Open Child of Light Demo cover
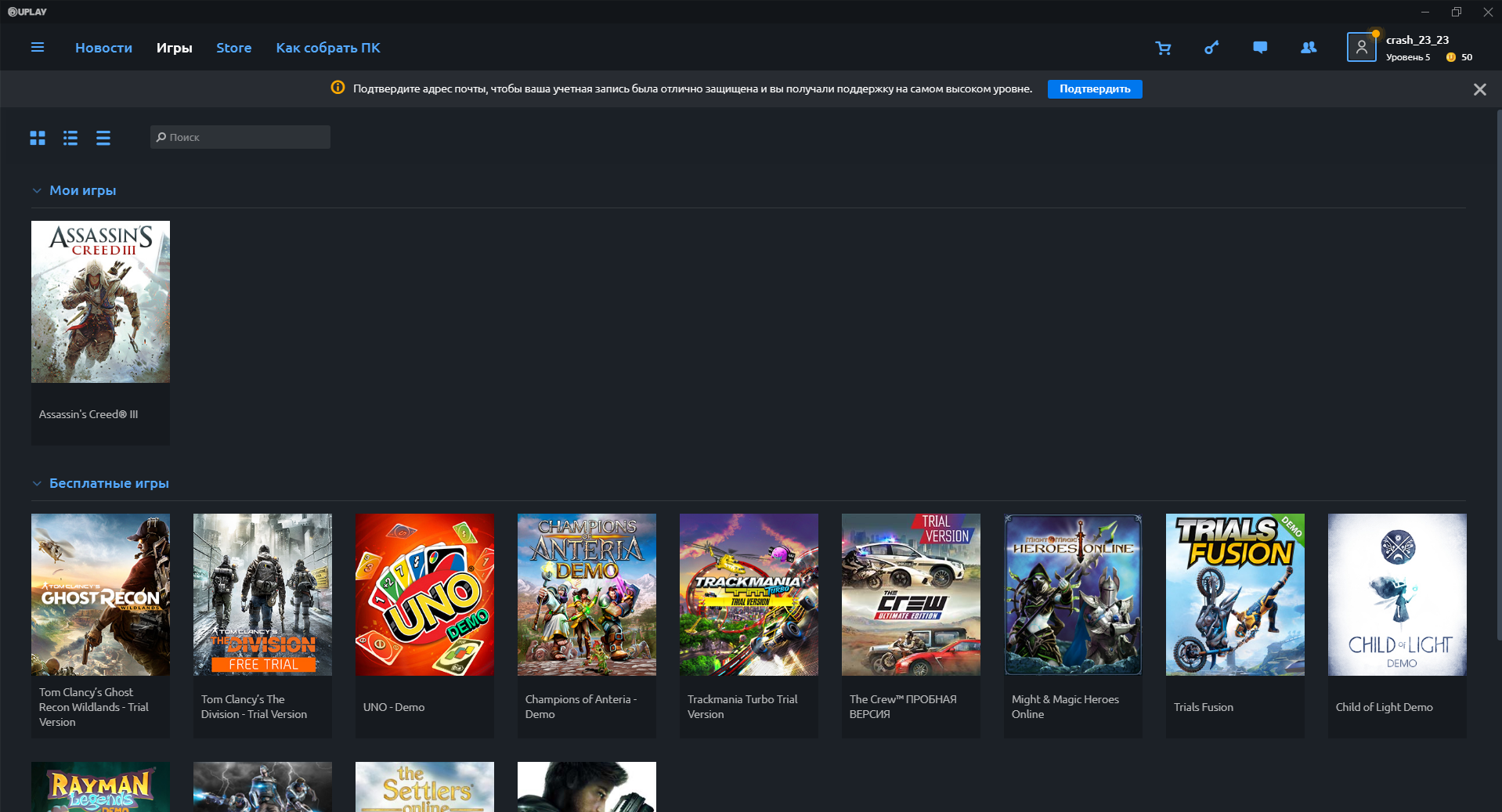This screenshot has height=812, width=1502. click(1397, 594)
